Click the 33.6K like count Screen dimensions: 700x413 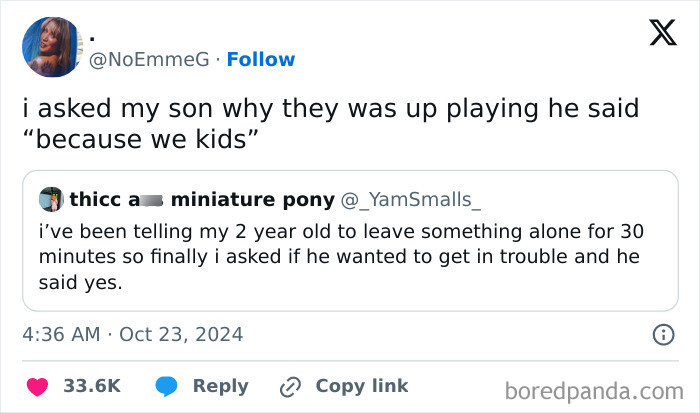pos(93,386)
